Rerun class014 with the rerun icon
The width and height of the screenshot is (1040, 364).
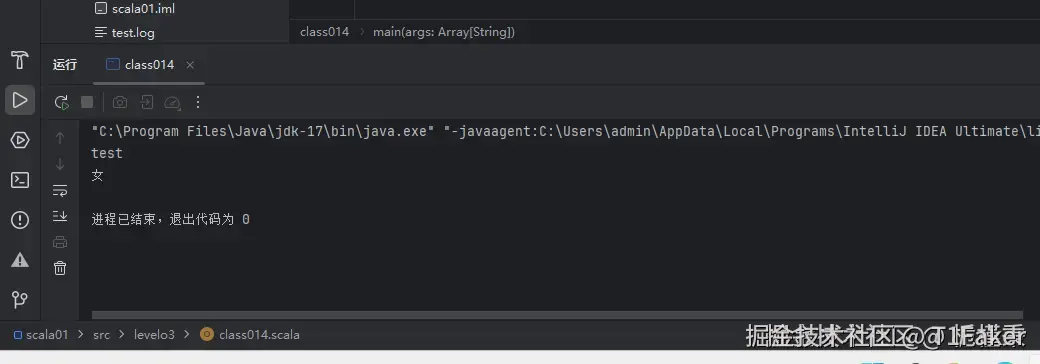pos(61,102)
